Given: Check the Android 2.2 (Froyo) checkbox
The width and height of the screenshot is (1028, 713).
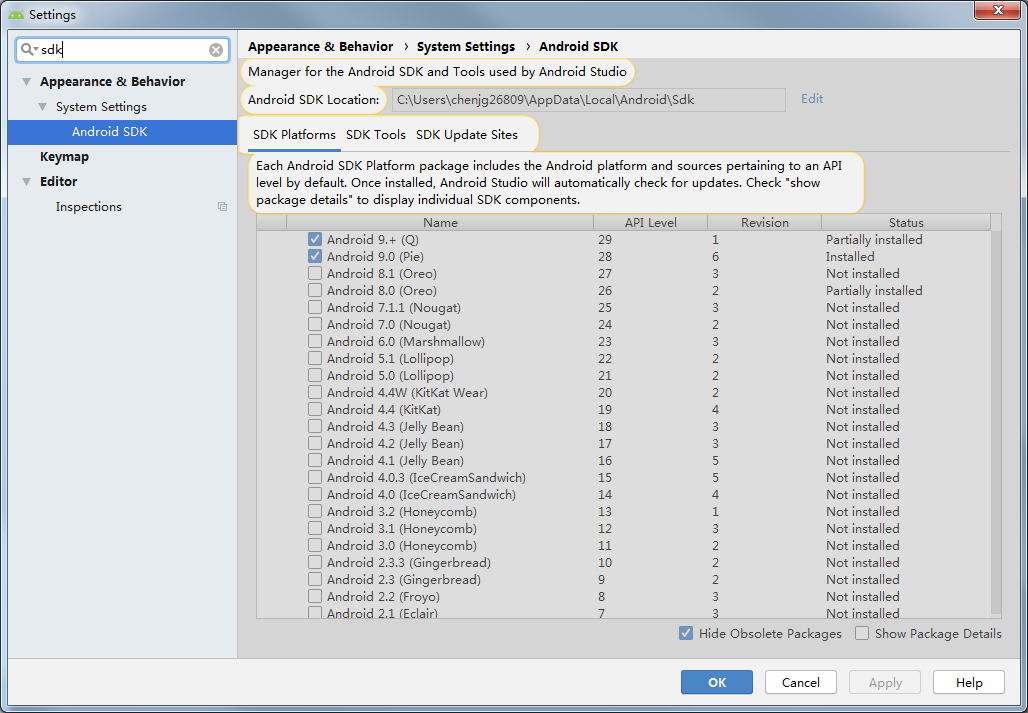Looking at the screenshot, I should [x=315, y=597].
